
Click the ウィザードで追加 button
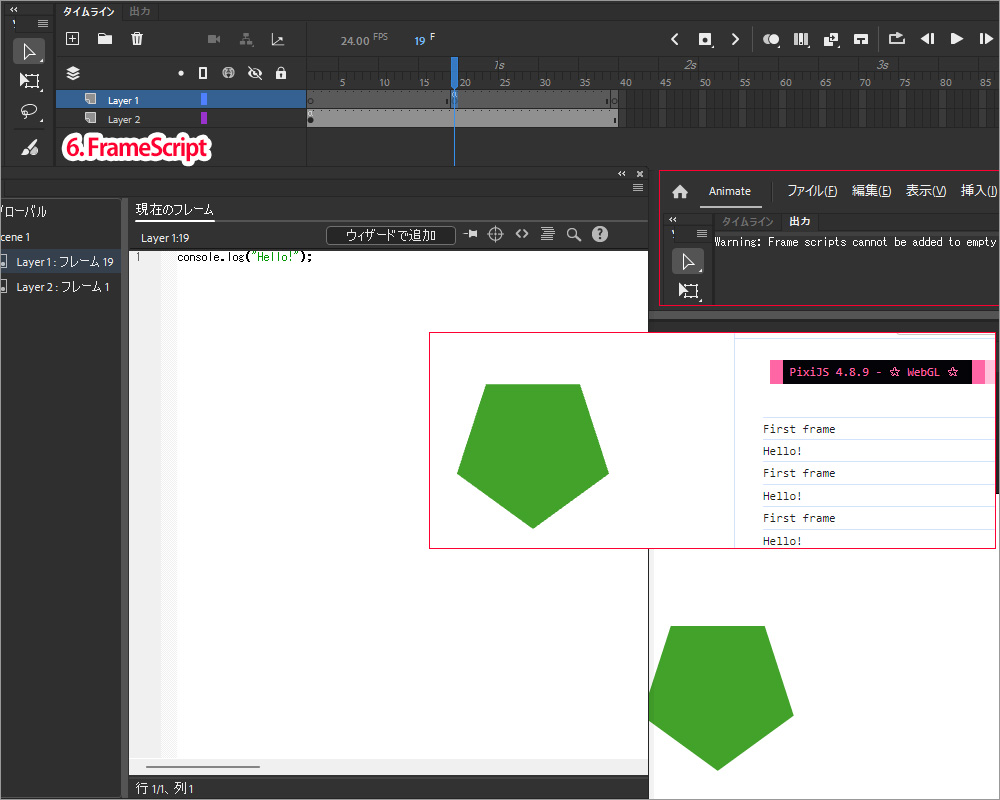click(391, 235)
